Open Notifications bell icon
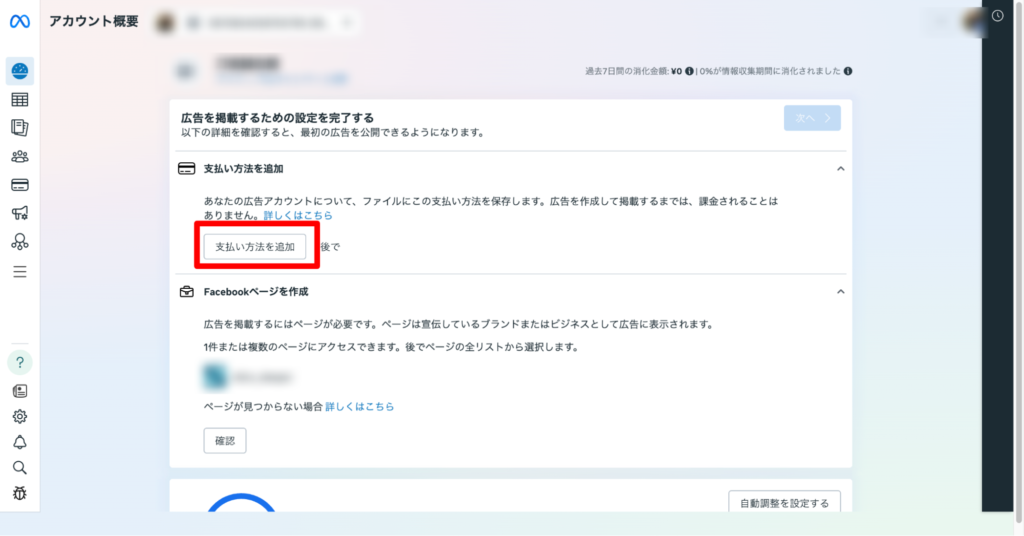 point(19,442)
